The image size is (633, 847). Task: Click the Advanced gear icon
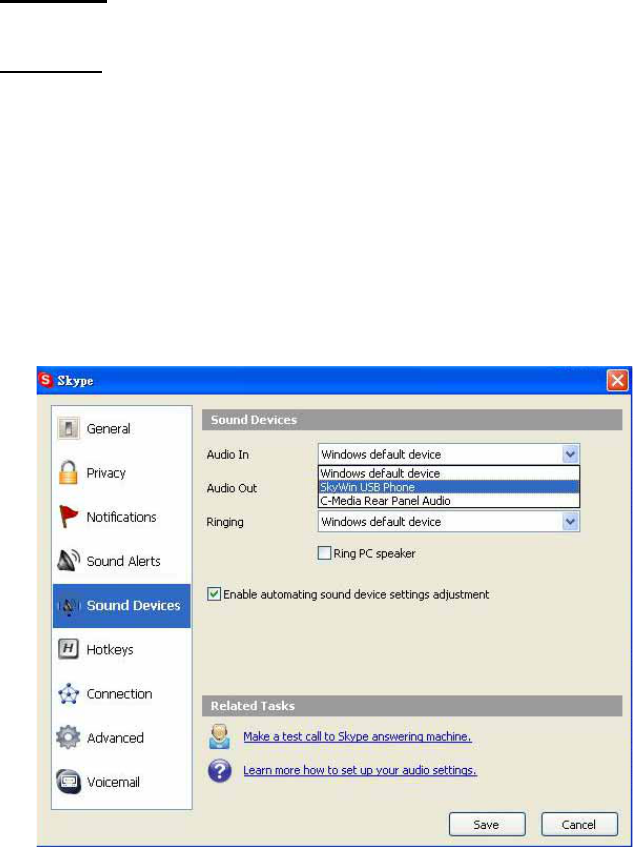69,737
